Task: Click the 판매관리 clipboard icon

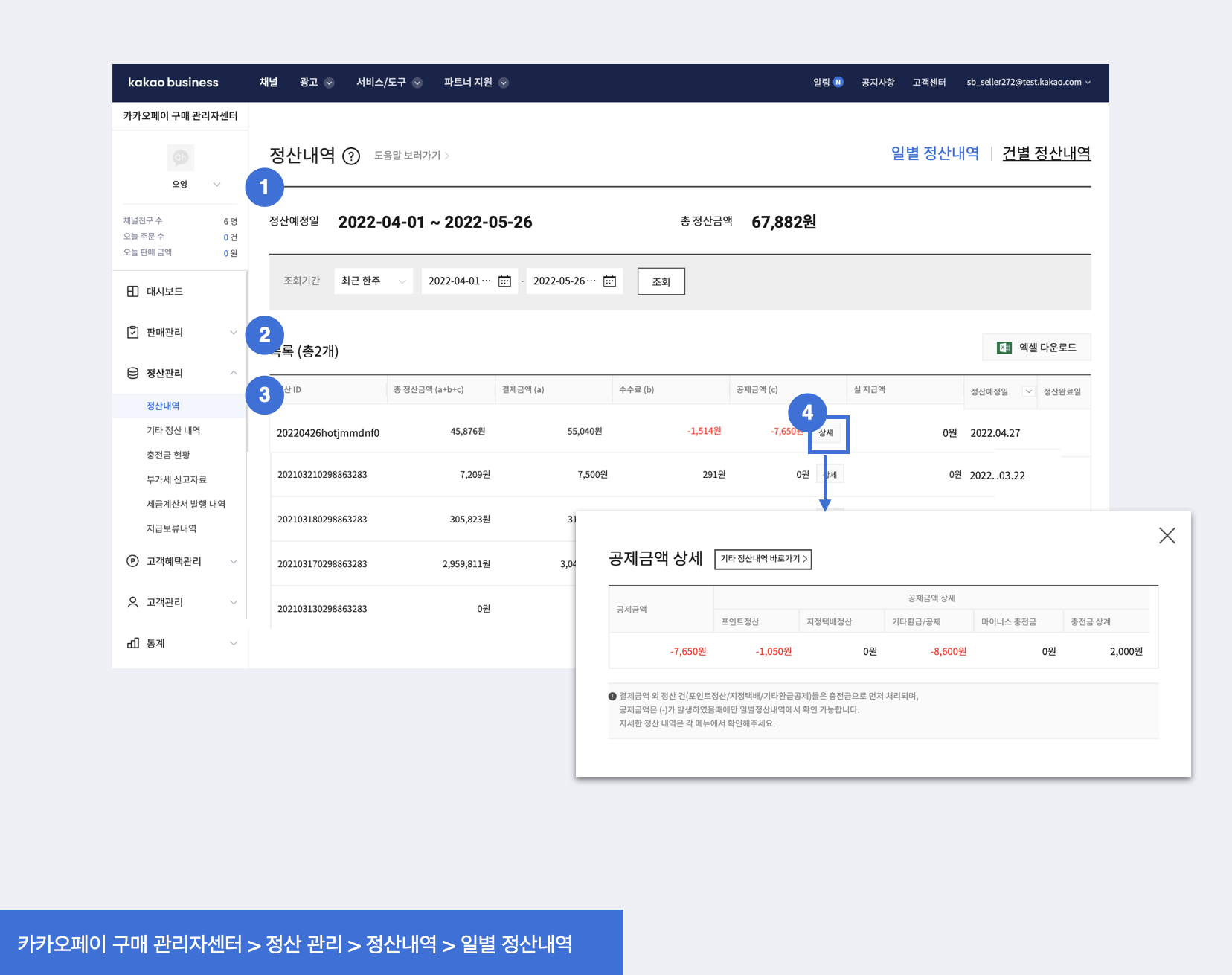Action: pos(132,333)
